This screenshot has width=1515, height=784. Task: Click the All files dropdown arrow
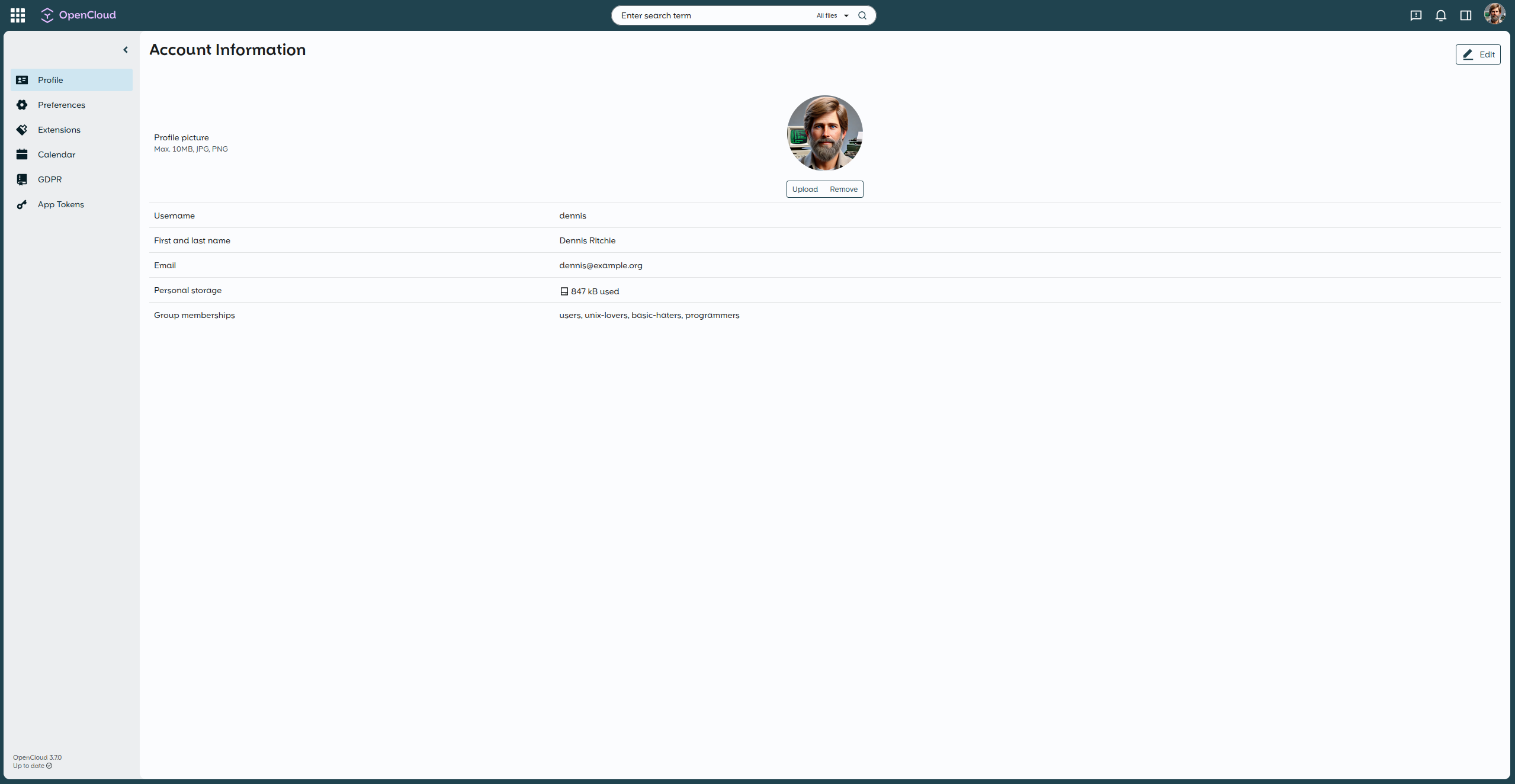point(846,16)
